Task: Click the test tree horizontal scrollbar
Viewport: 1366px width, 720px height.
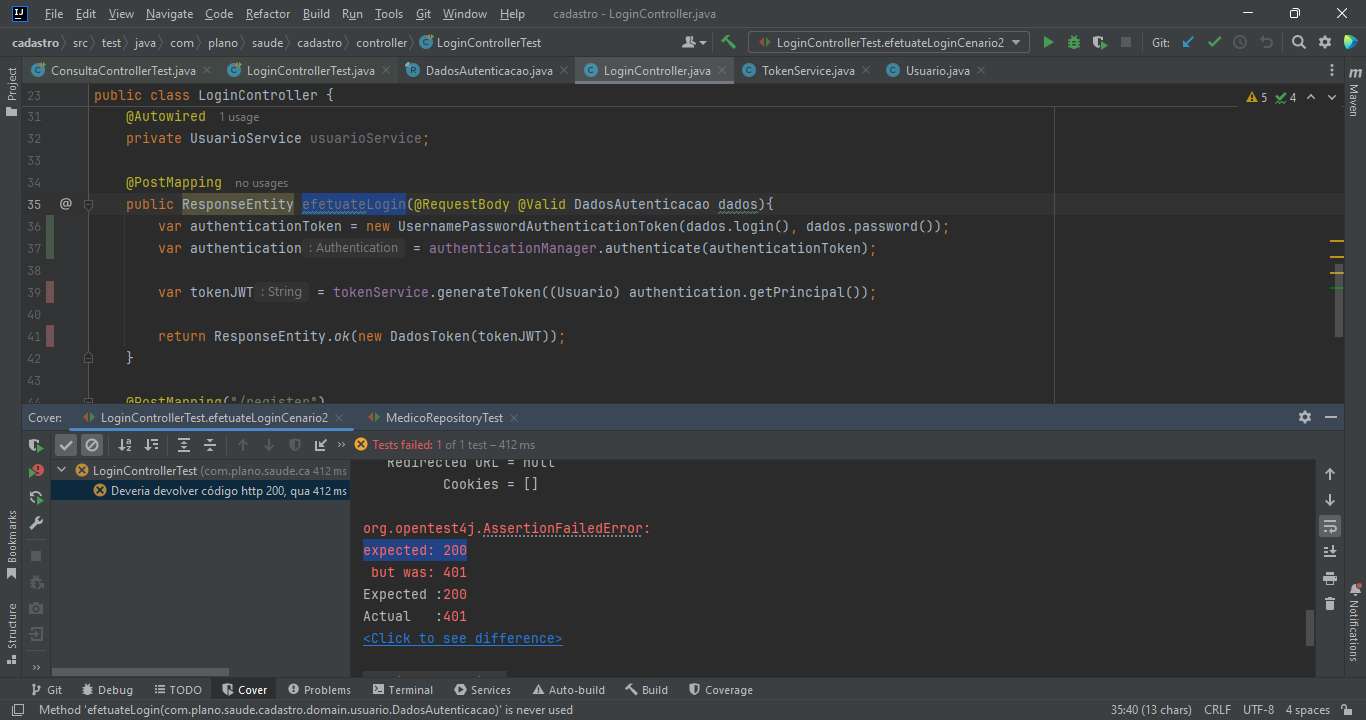Action: point(140,672)
